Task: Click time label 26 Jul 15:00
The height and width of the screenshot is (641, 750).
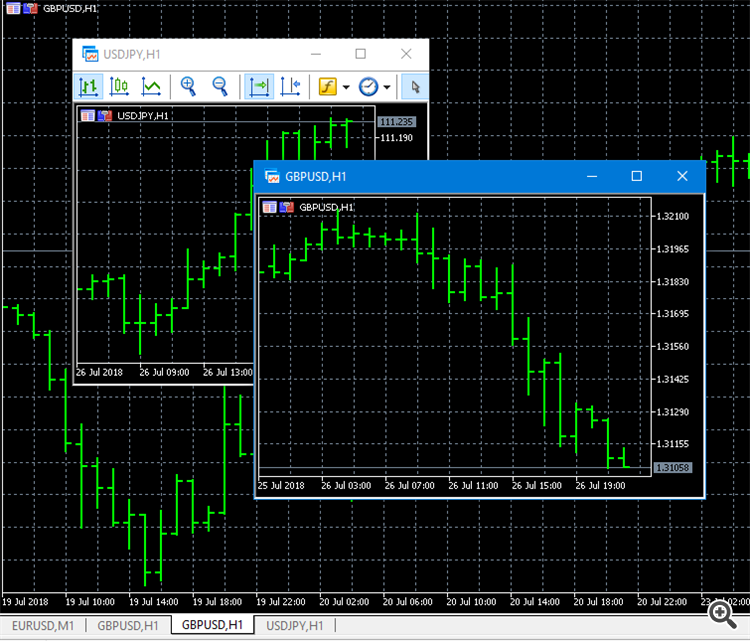Action: click(537, 486)
